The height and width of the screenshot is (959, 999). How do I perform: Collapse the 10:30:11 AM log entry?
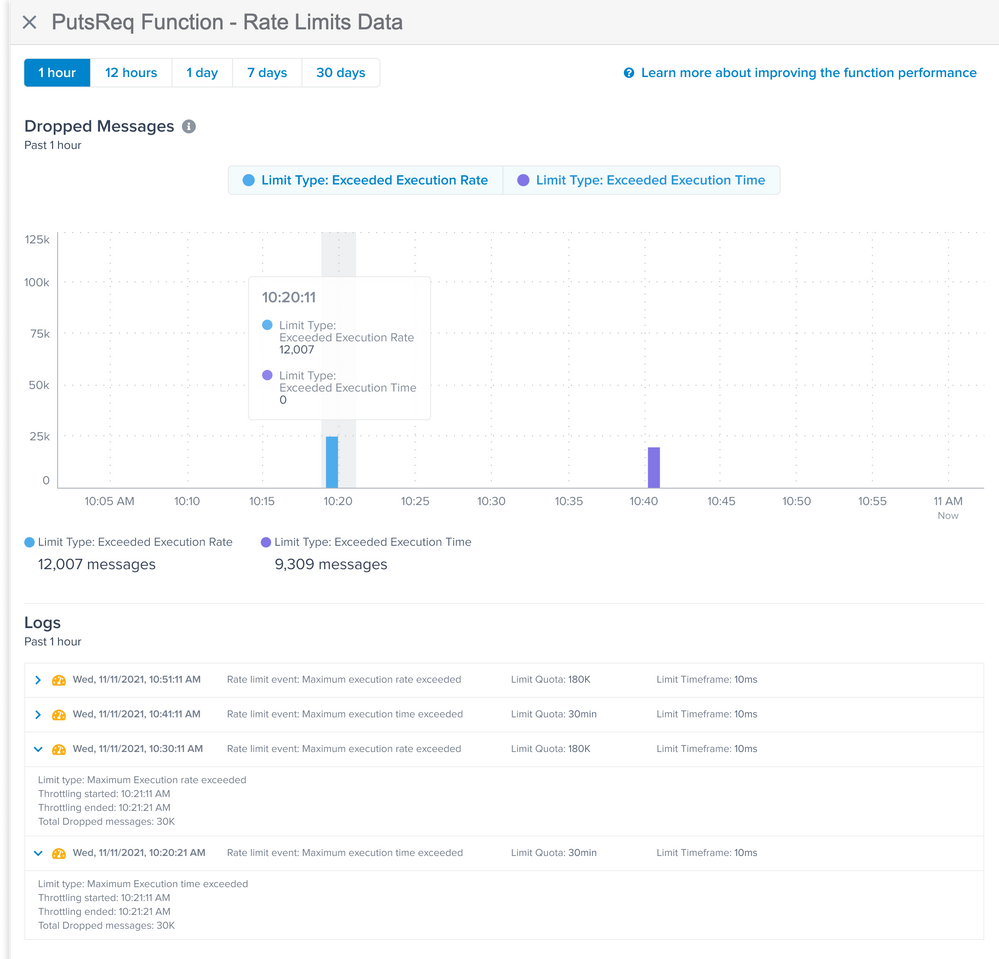(38, 749)
